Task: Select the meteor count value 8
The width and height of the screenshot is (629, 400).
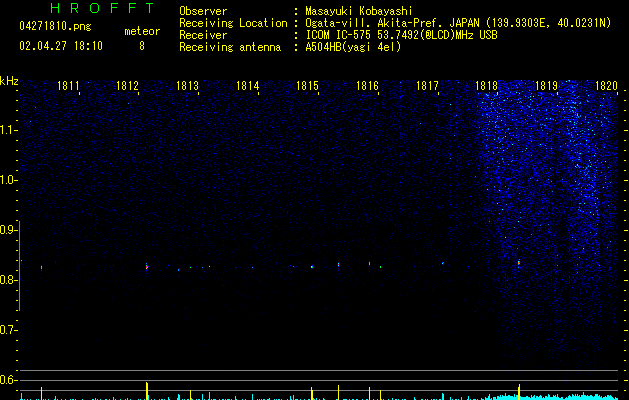Action: click(142, 46)
